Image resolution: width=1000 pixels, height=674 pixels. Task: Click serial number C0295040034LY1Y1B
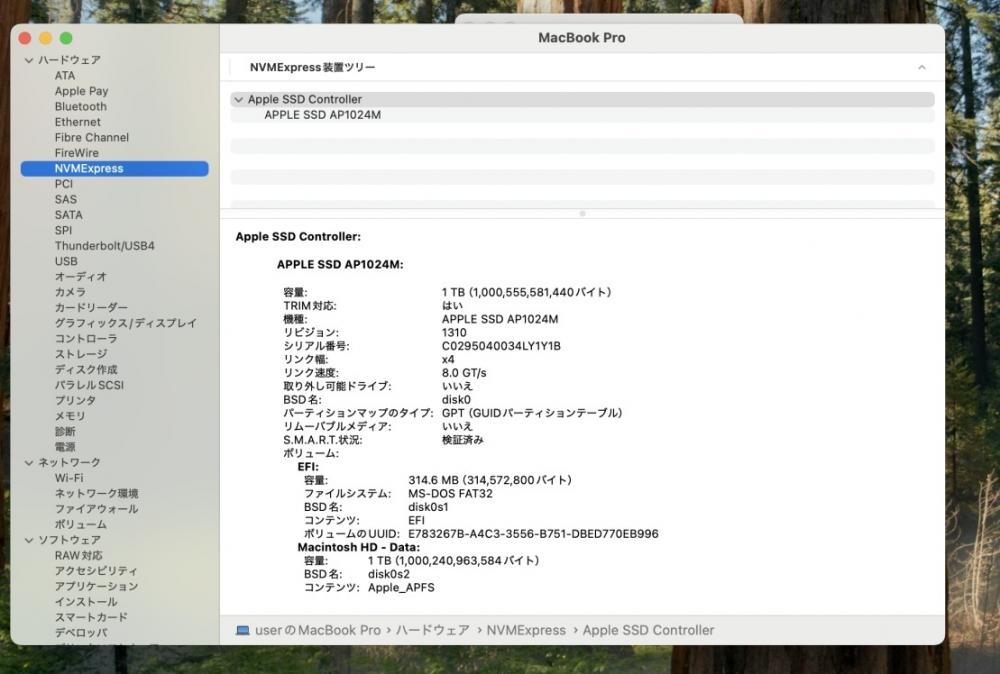tap(501, 346)
